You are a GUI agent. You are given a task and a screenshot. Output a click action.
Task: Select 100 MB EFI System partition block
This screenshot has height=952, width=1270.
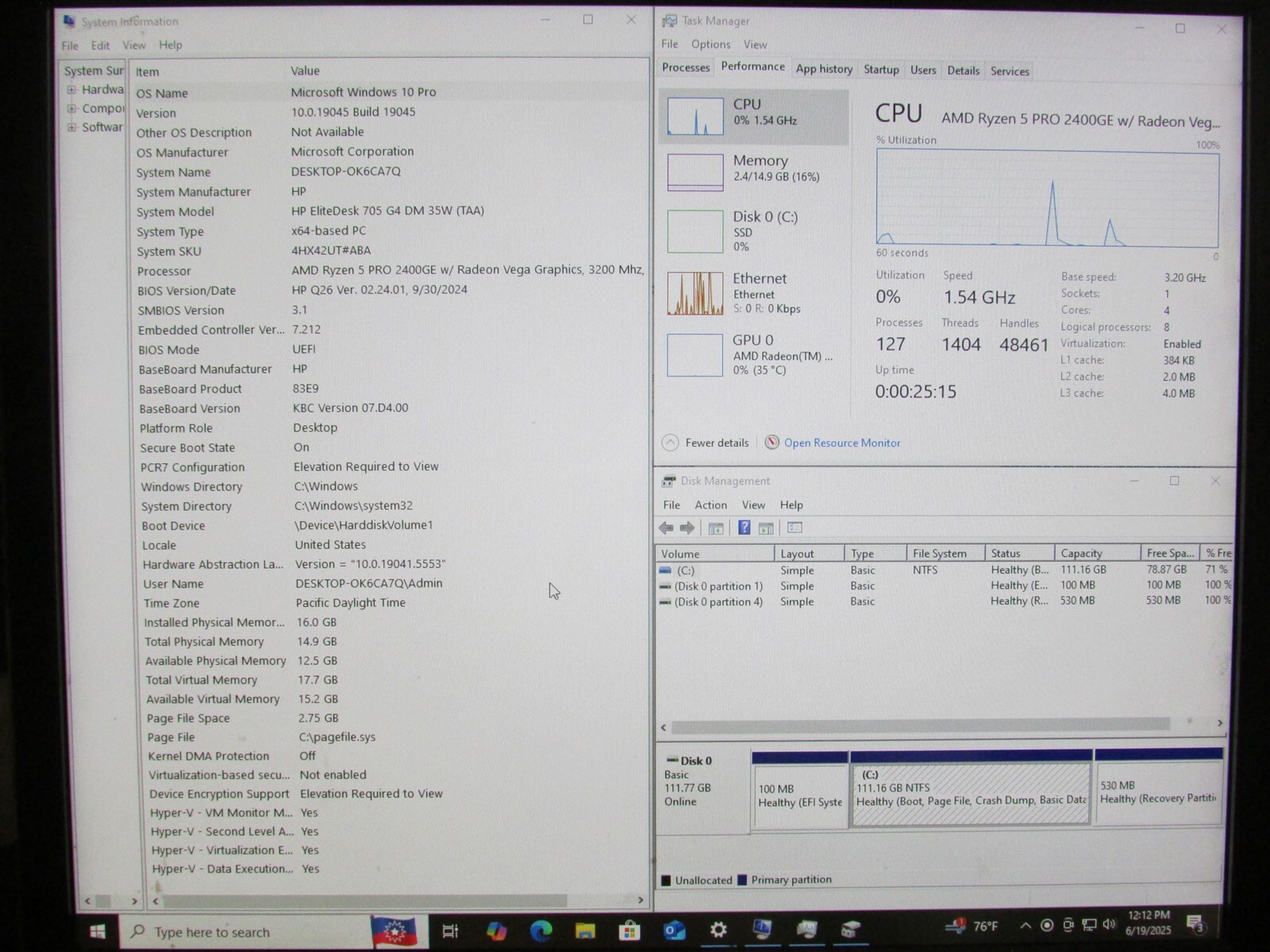click(800, 791)
